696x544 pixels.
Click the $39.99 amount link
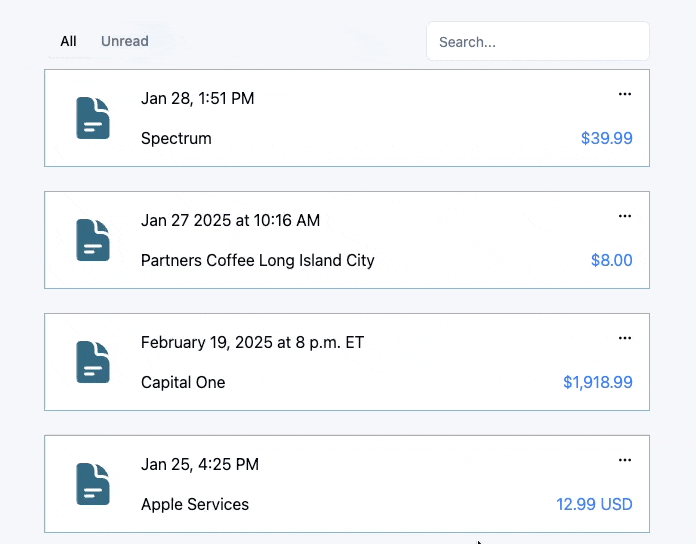point(606,138)
